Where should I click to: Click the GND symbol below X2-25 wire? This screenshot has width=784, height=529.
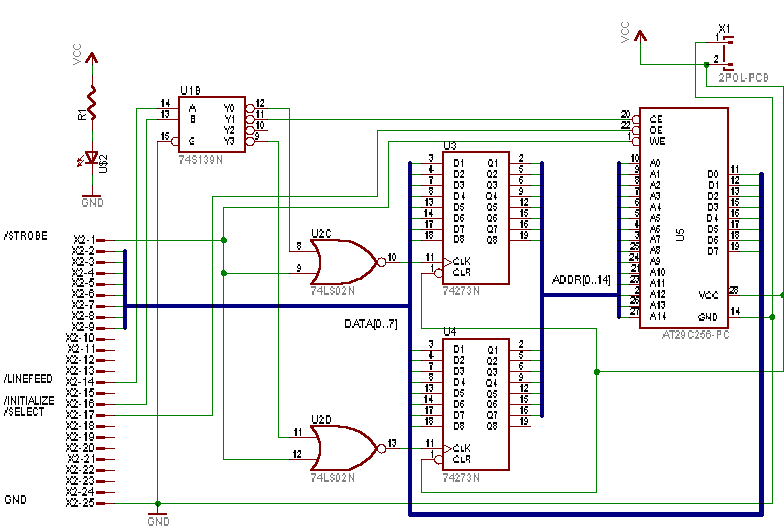click(x=158, y=518)
